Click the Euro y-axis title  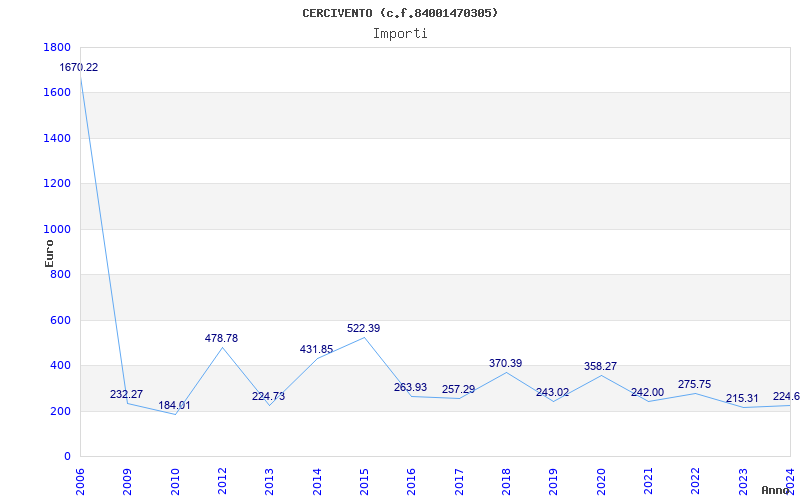pos(49,253)
